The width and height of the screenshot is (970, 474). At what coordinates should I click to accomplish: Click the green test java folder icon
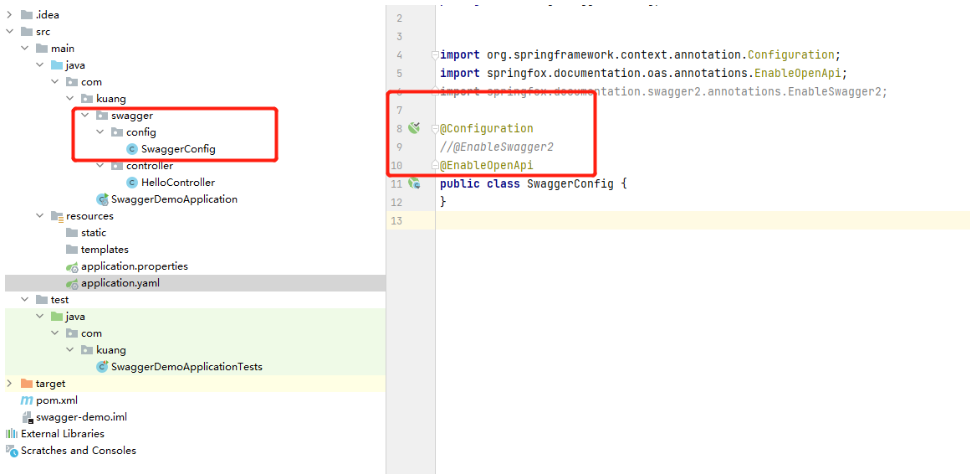click(x=57, y=317)
